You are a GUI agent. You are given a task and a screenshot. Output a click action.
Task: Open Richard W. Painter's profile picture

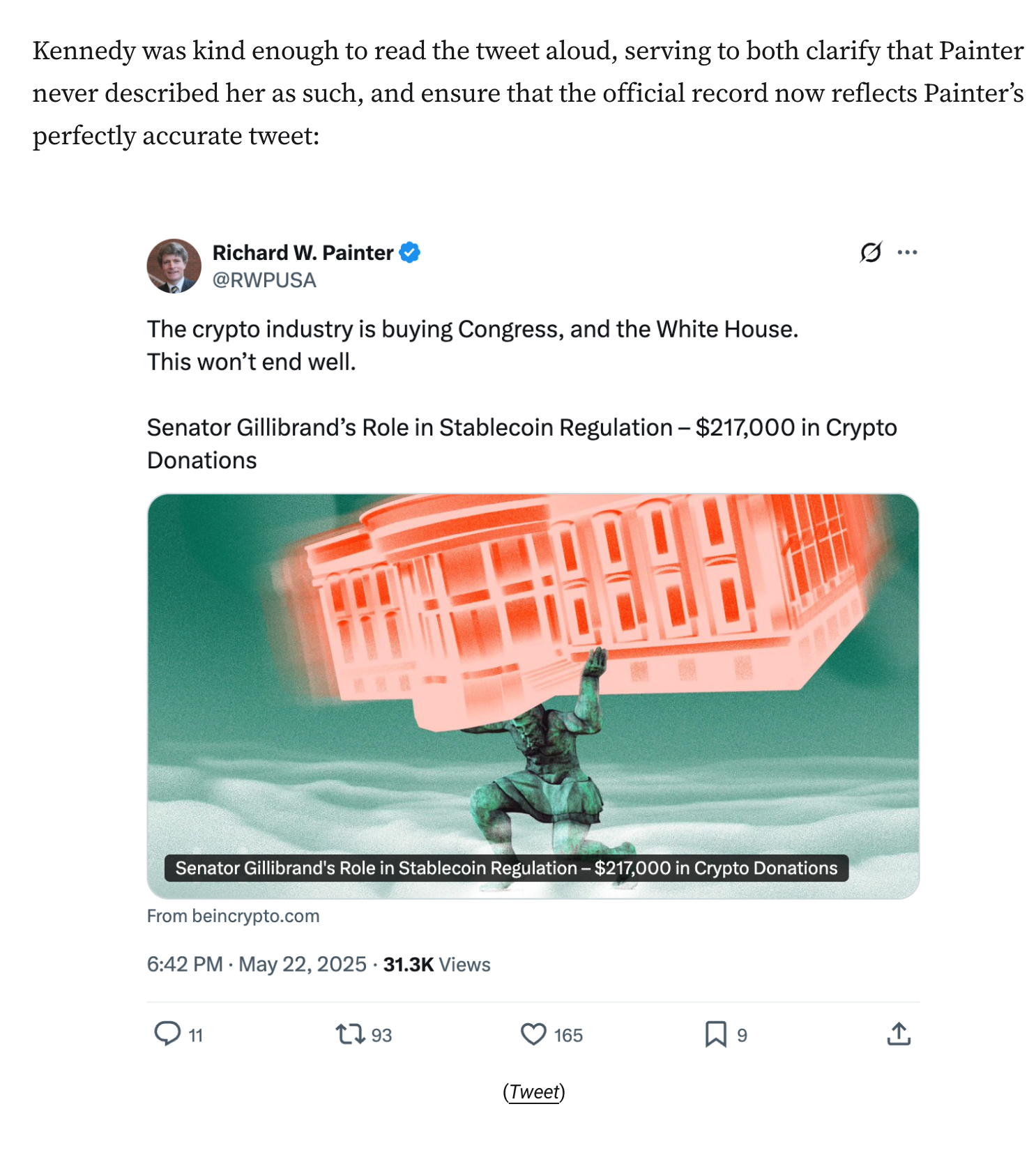click(x=174, y=266)
